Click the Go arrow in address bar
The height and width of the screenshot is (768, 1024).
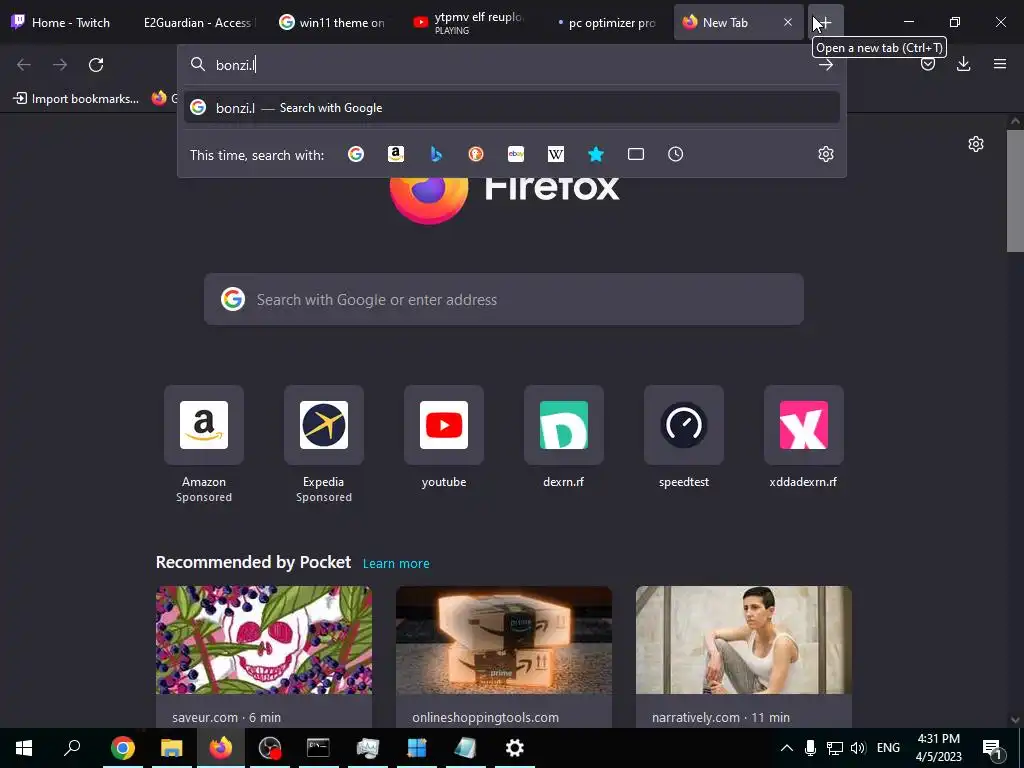825,65
